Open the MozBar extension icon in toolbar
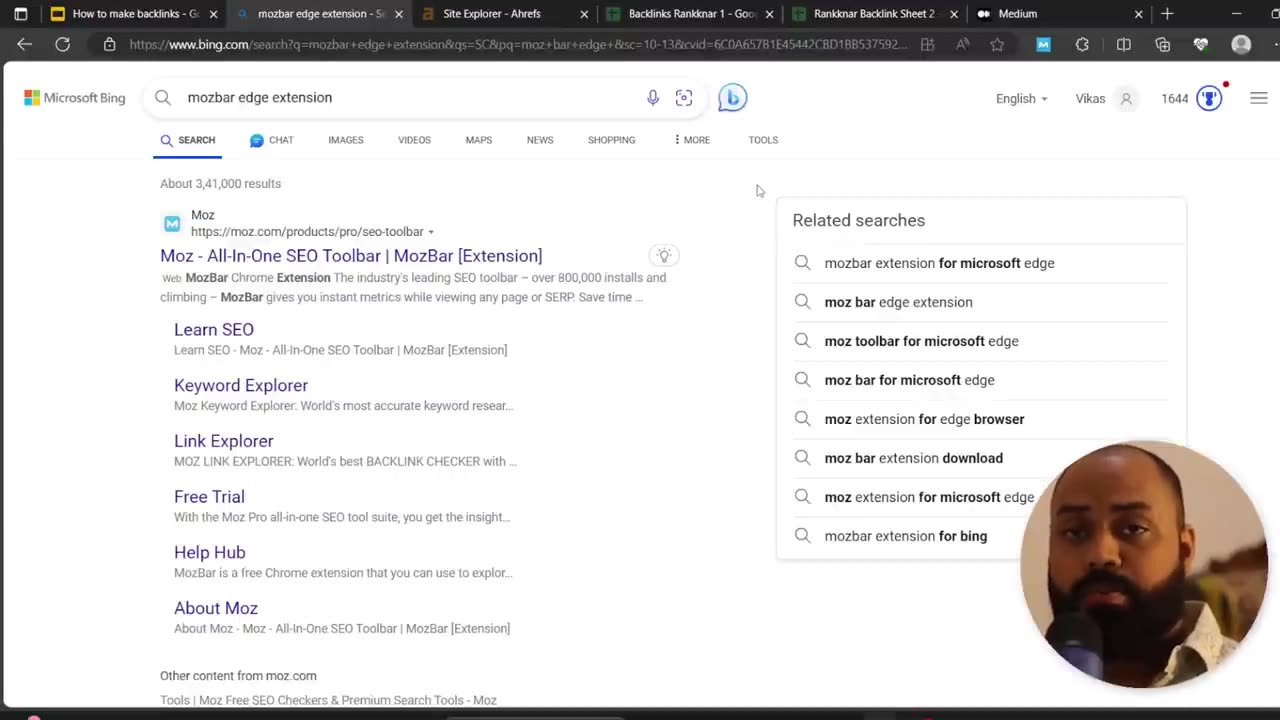1280x720 pixels. 1043,44
